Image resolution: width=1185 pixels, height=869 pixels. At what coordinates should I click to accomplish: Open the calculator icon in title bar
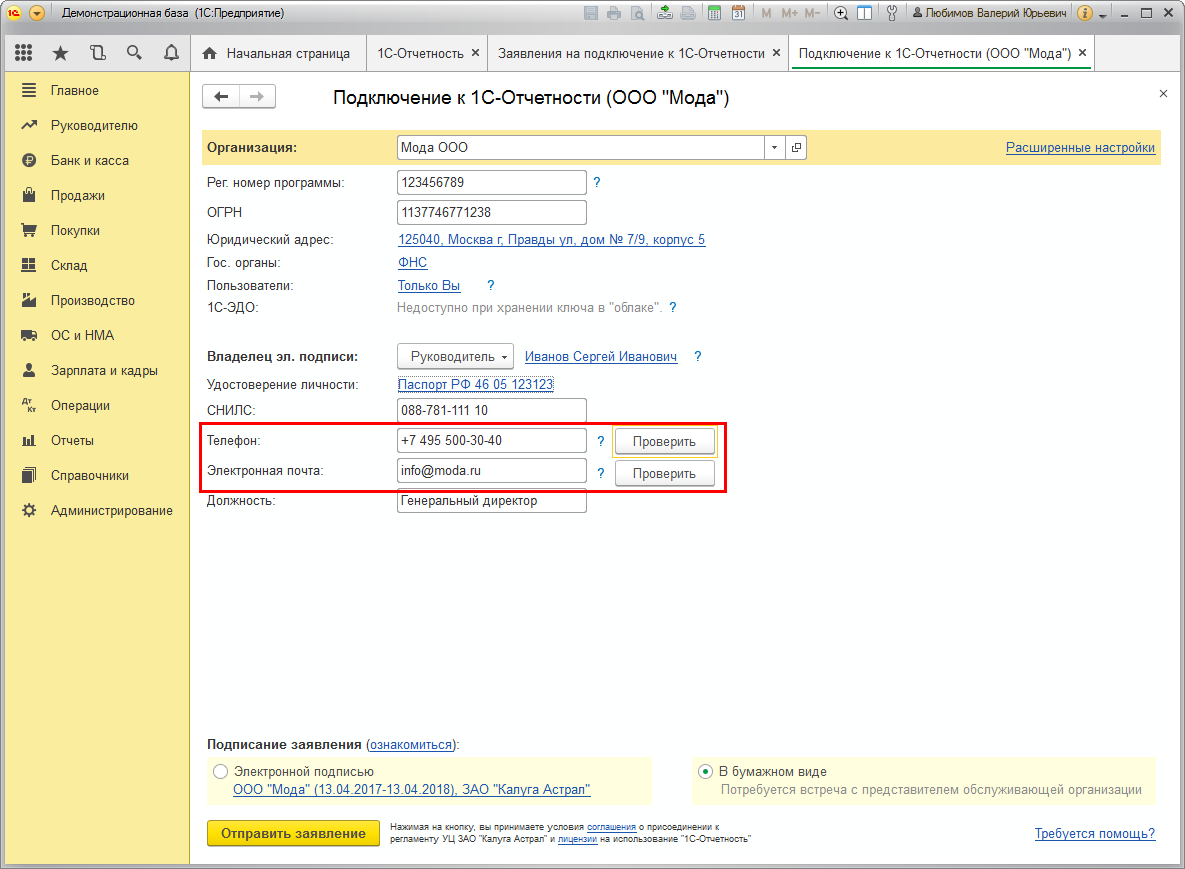[x=714, y=13]
